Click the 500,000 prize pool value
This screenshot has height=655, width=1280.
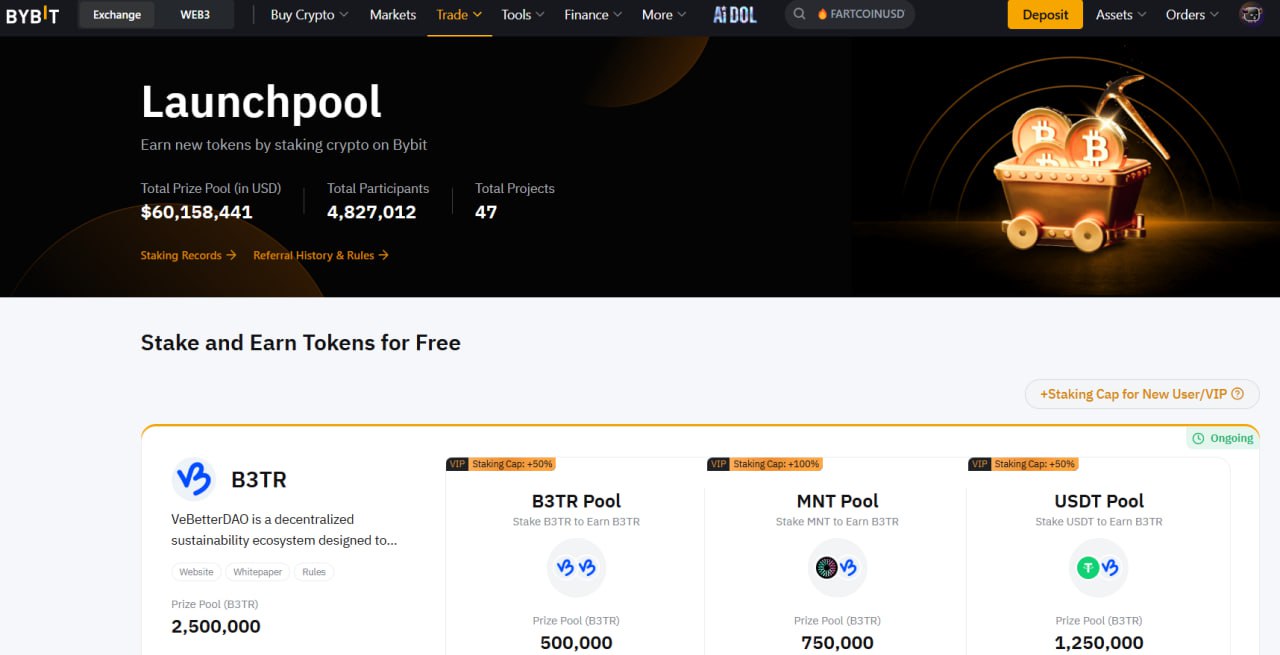[576, 643]
